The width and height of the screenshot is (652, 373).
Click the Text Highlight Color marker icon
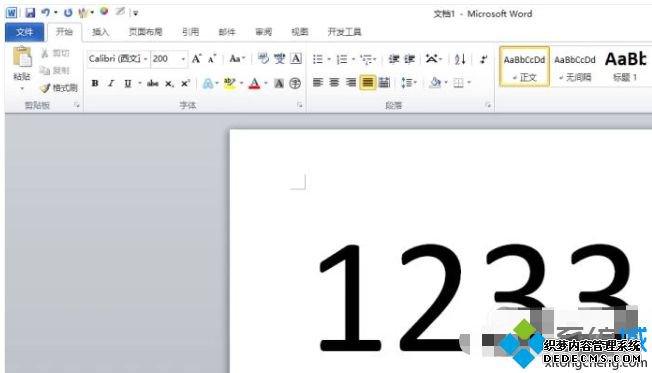[229, 84]
